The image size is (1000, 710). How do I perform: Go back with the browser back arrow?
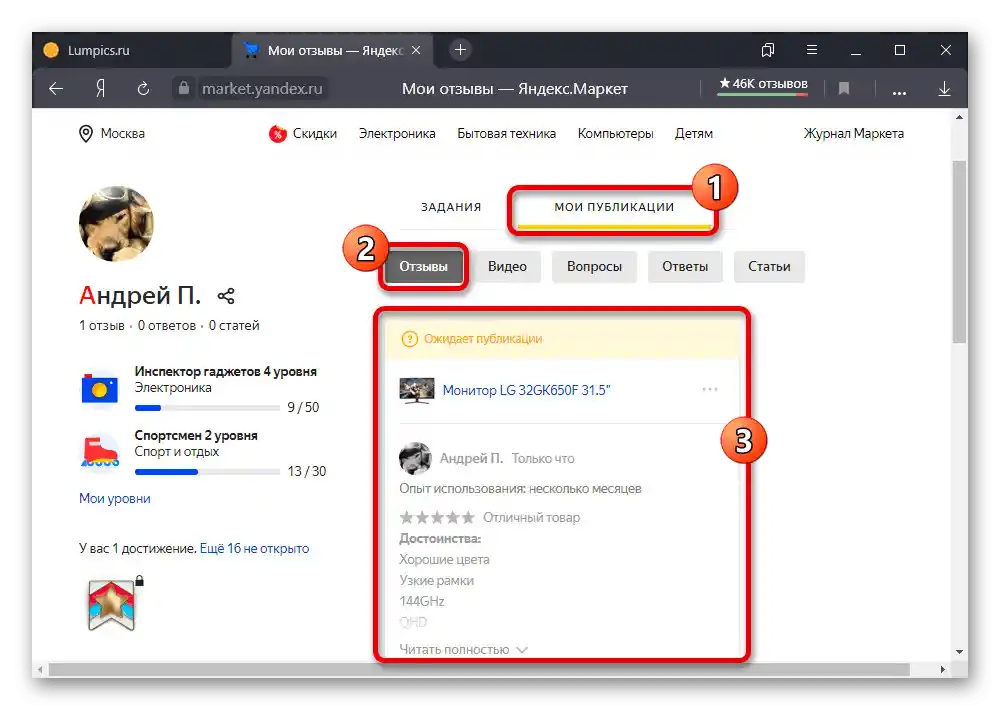coord(56,89)
